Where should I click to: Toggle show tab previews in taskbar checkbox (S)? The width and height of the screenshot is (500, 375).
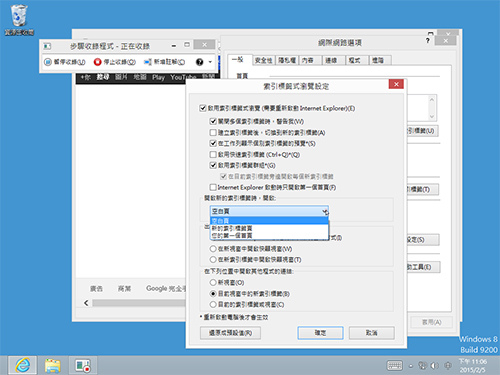click(213, 143)
